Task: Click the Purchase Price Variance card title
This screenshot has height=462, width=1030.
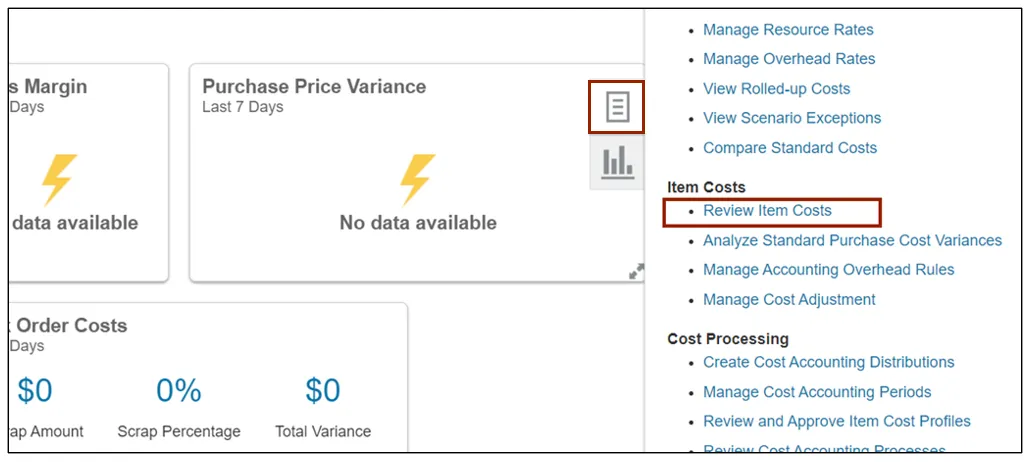Action: coord(314,87)
